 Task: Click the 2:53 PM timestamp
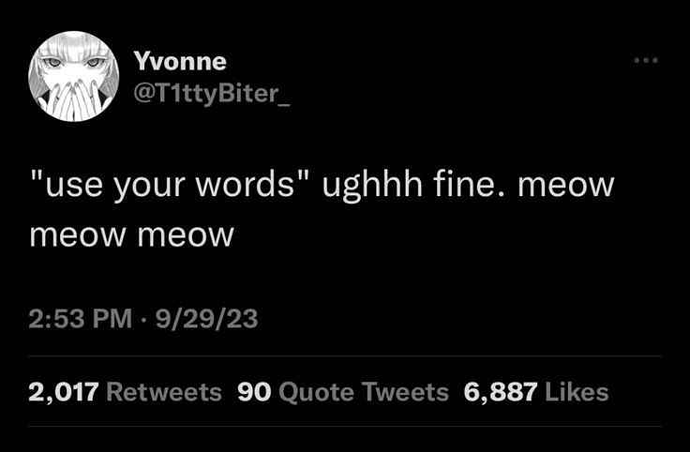point(81,318)
